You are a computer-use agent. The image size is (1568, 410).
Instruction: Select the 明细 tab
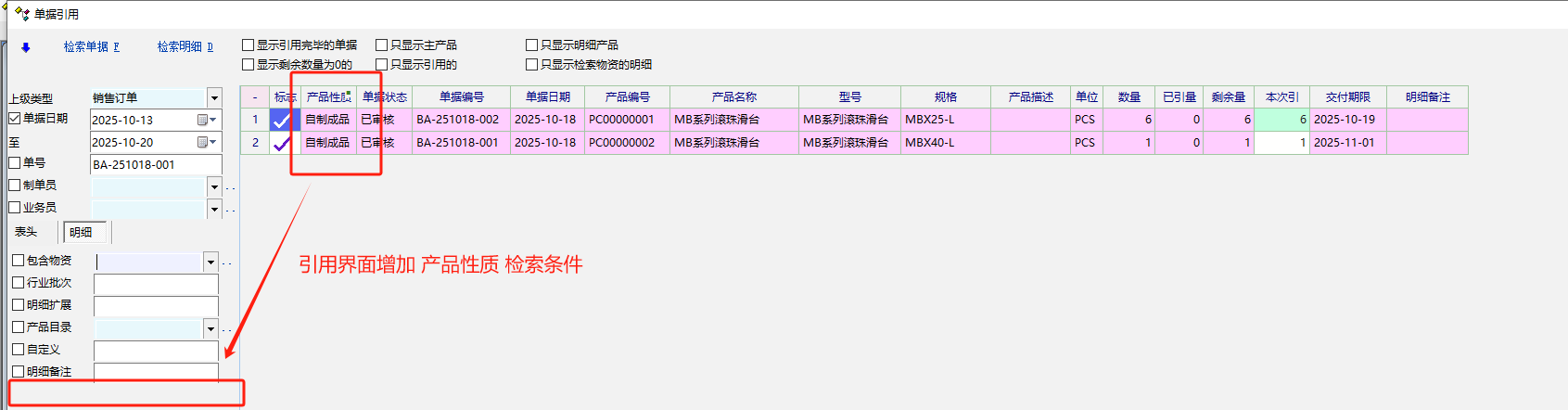tap(82, 232)
